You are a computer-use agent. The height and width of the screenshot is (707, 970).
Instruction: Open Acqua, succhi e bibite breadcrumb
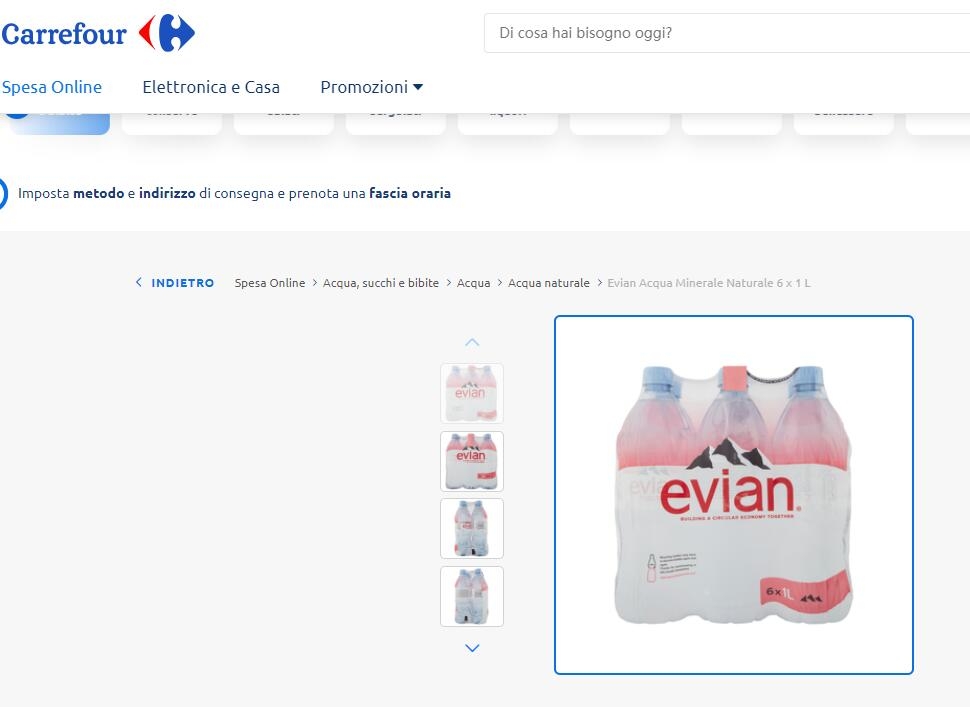[x=380, y=283]
